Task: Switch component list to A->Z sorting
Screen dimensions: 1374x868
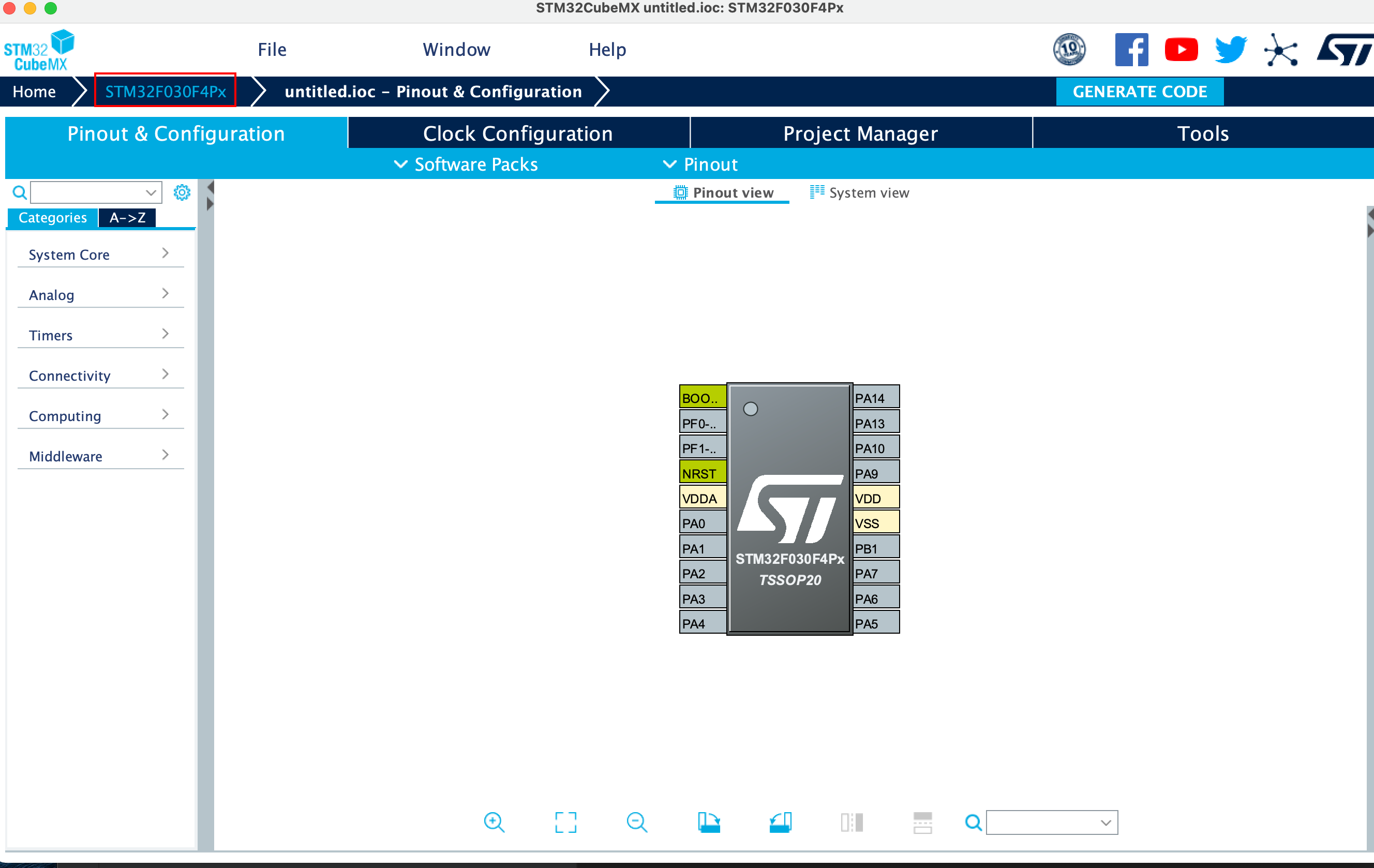Action: click(x=127, y=217)
